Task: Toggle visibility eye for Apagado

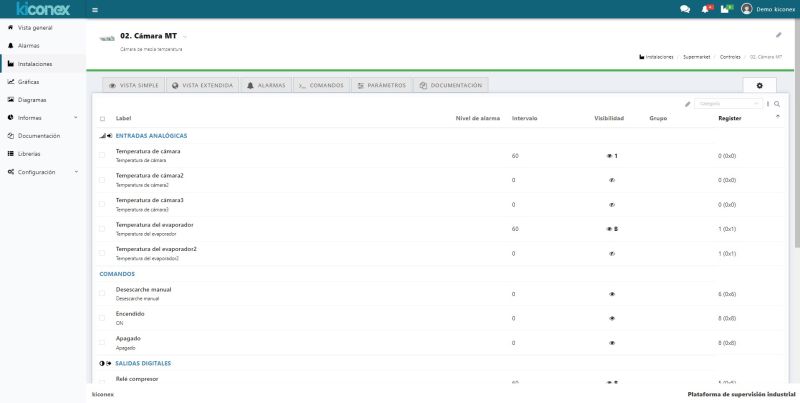Action: (612, 343)
